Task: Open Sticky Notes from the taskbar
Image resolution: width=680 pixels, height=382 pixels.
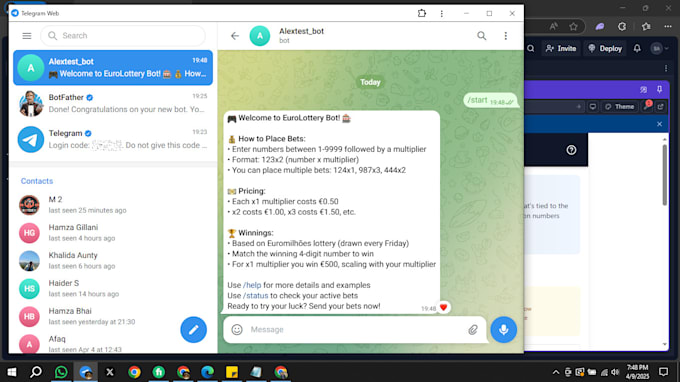Action: pyautogui.click(x=232, y=372)
